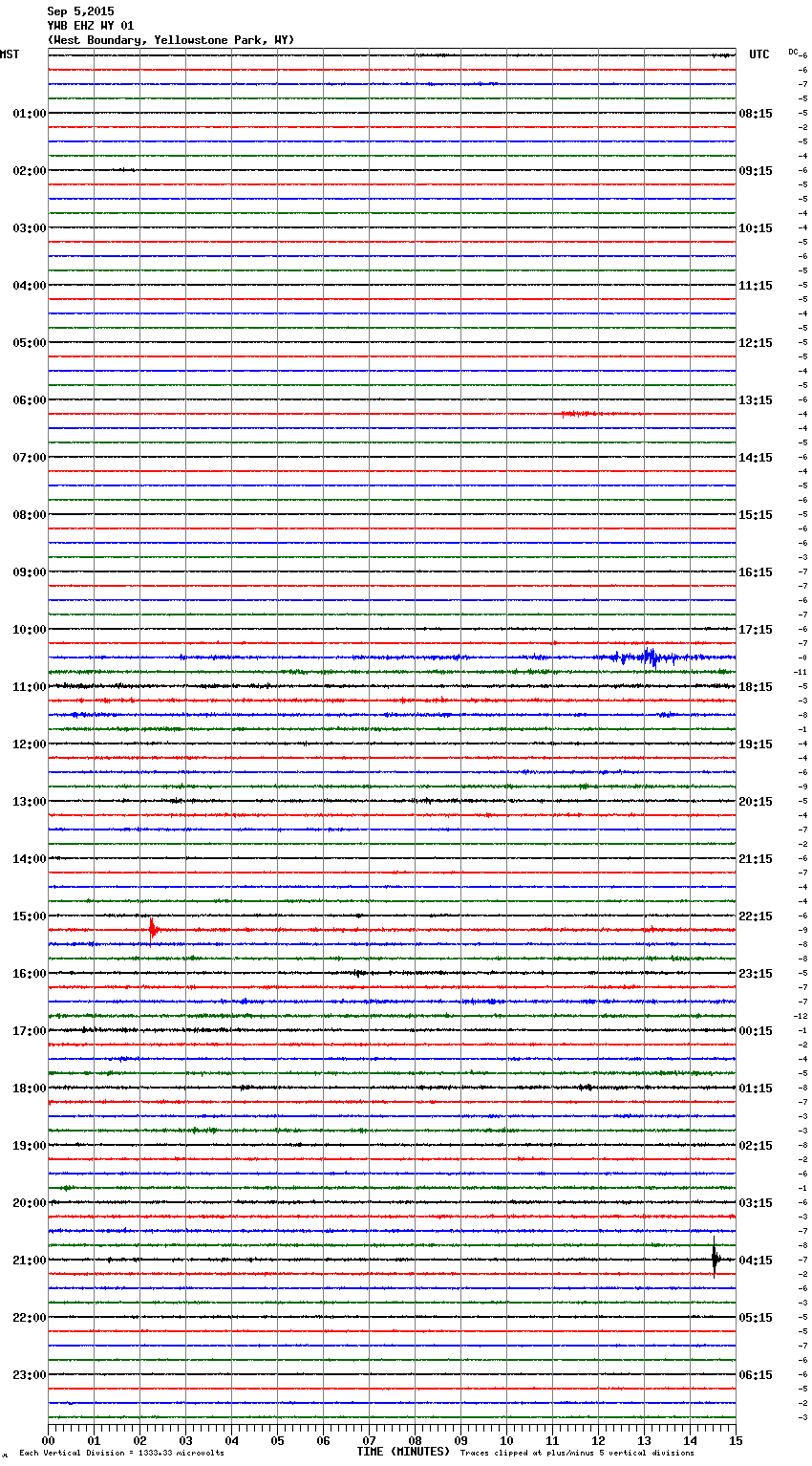Click the '18:00' MST time label

click(x=30, y=1088)
